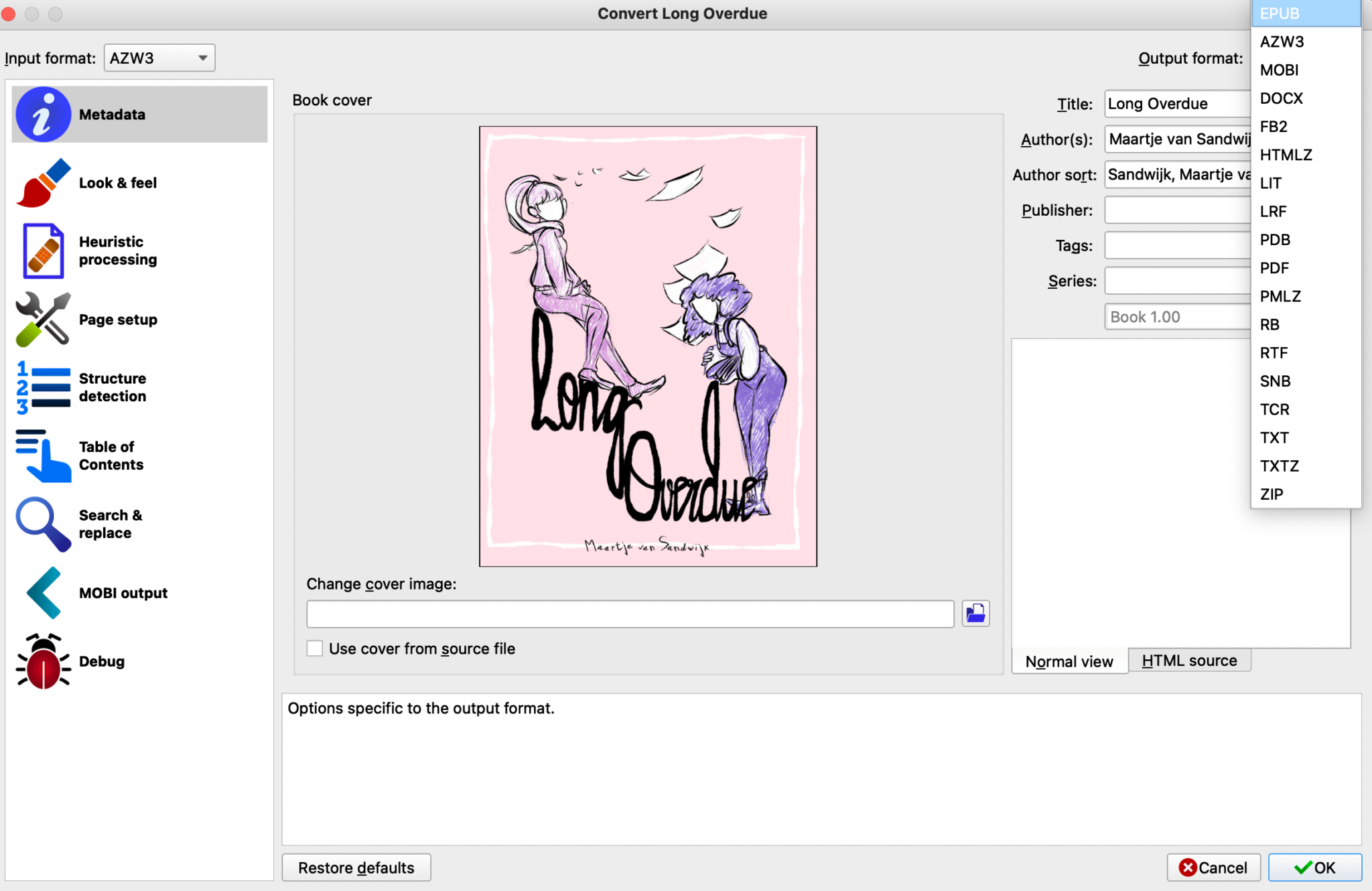Select Structure detection numbered list icon

[43, 387]
